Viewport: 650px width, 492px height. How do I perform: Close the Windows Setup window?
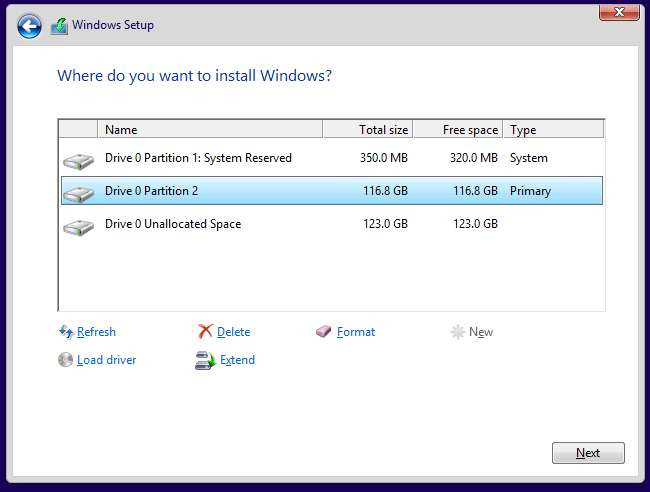click(x=619, y=13)
